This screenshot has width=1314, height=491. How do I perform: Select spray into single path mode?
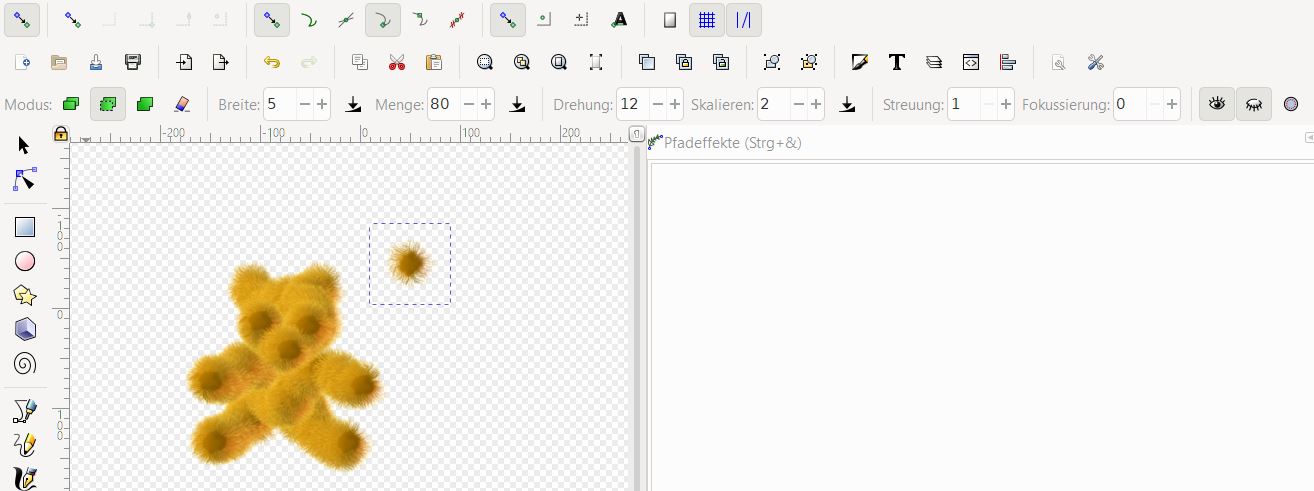coord(145,104)
